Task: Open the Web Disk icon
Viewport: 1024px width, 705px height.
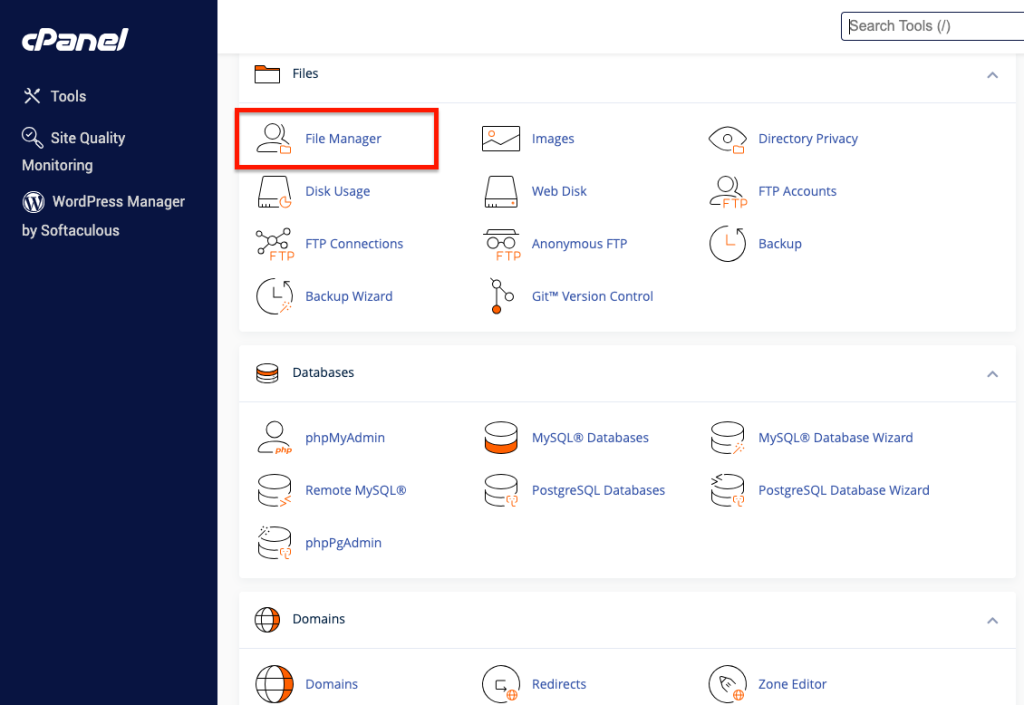Action: [500, 191]
